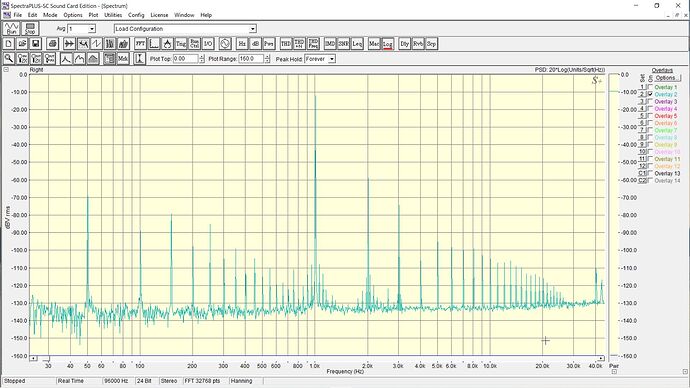
Task: Click the SNR measurement icon
Action: pos(343,44)
